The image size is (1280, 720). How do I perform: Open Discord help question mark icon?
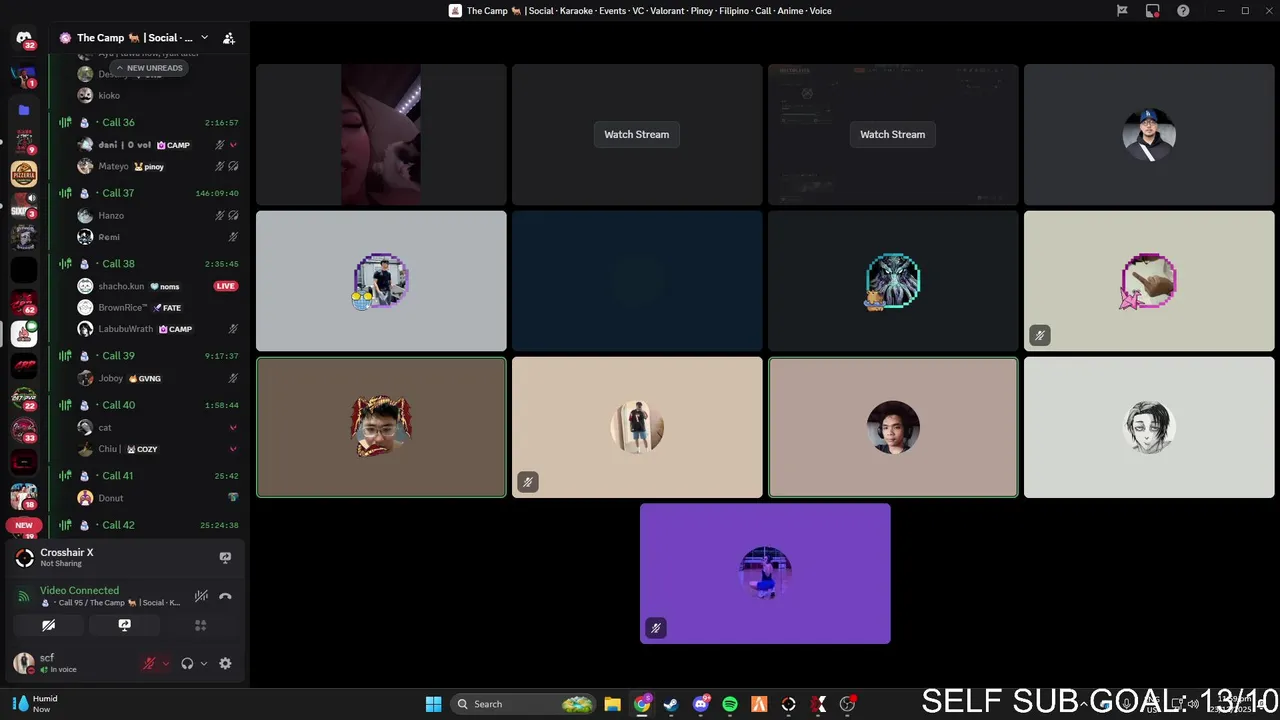pos(1183,11)
